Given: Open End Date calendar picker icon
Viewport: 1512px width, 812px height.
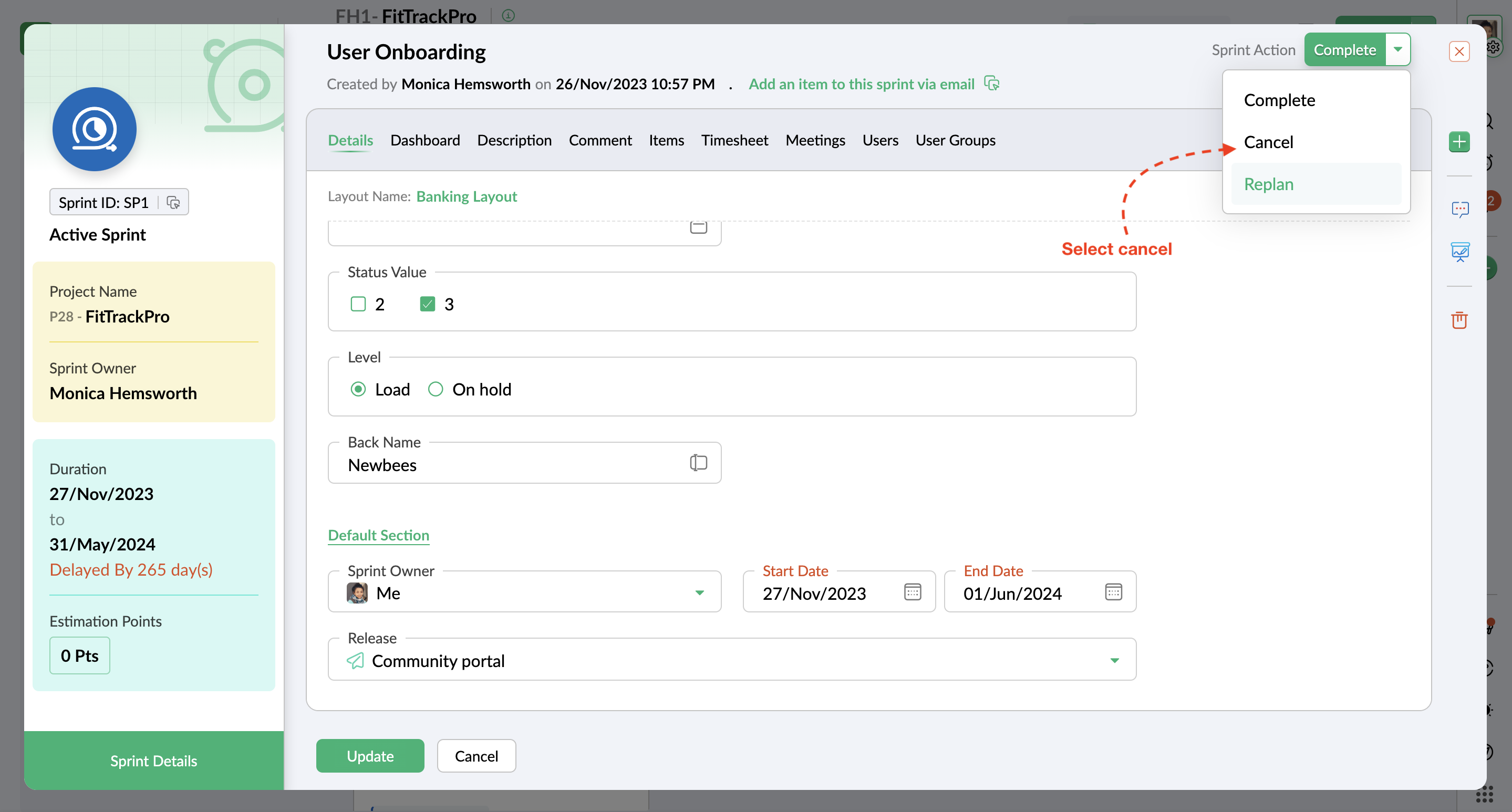Looking at the screenshot, I should pyautogui.click(x=1113, y=592).
